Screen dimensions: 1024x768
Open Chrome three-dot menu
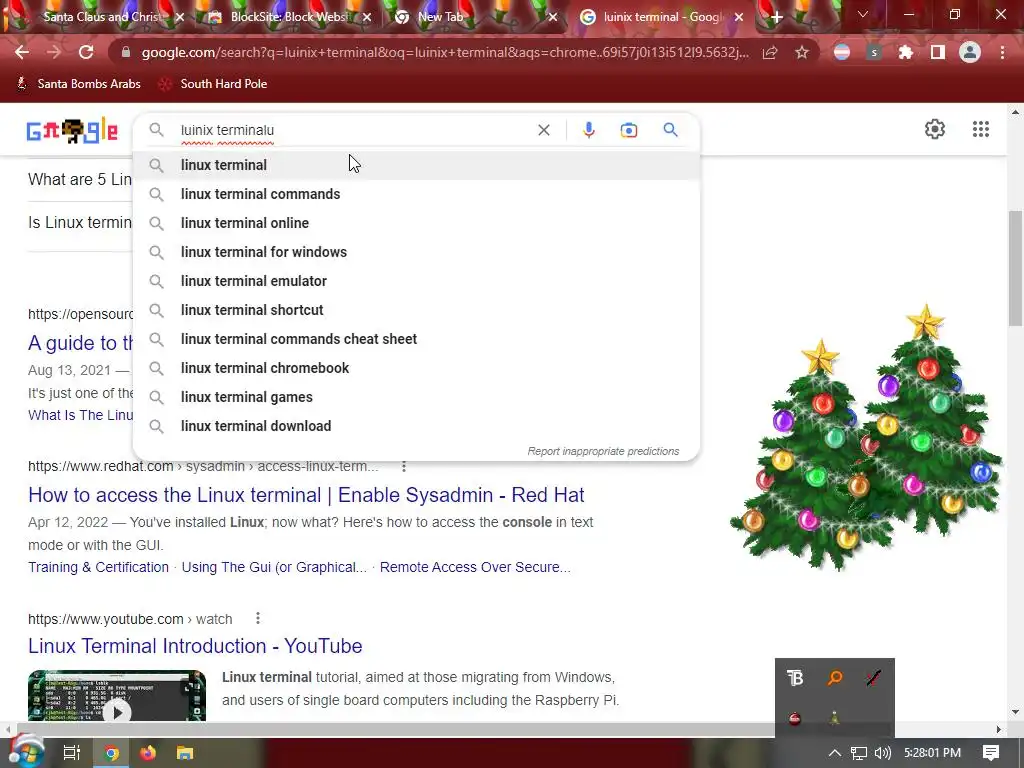1002,52
